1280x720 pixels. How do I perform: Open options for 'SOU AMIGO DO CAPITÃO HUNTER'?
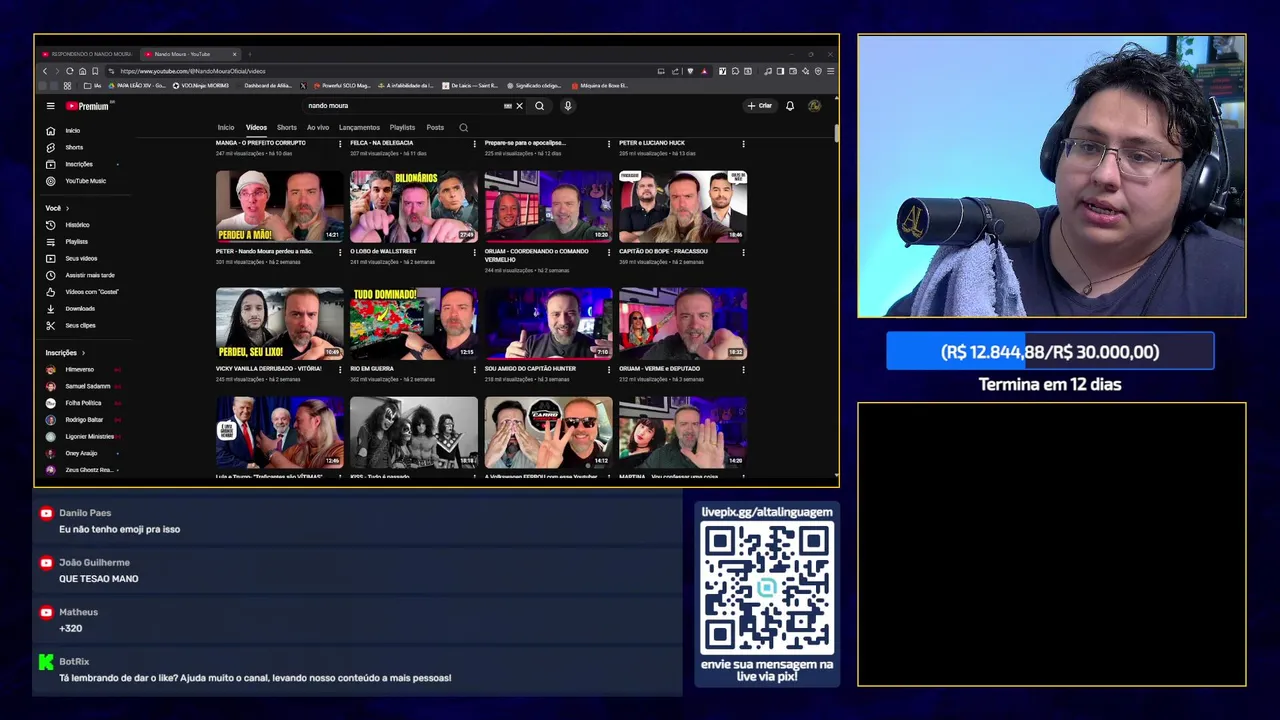pyautogui.click(x=609, y=369)
